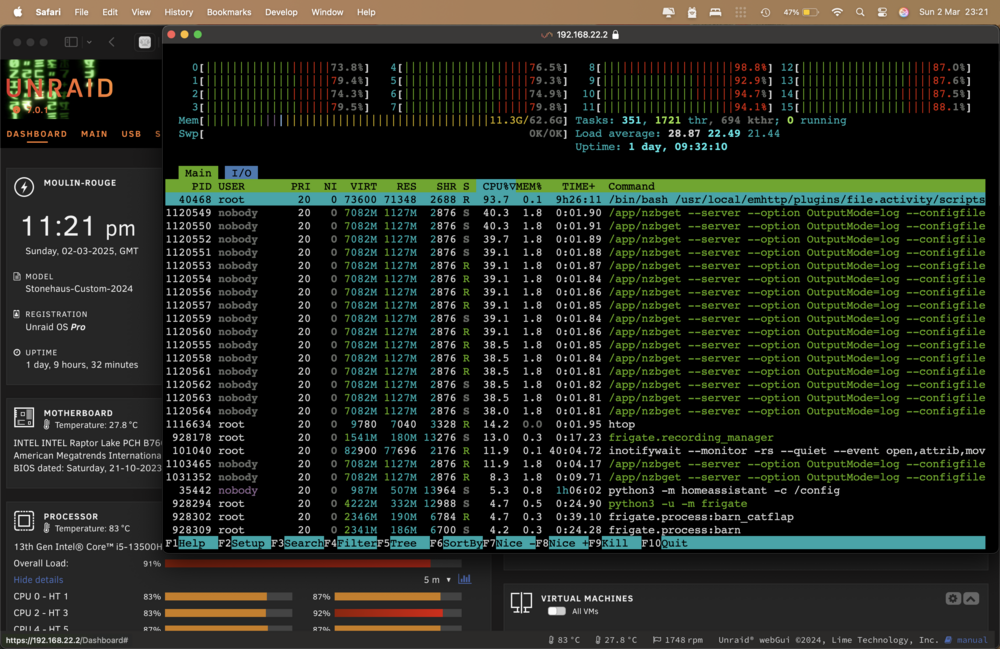
Task: Sort by the PID column header
Action: coord(202,186)
